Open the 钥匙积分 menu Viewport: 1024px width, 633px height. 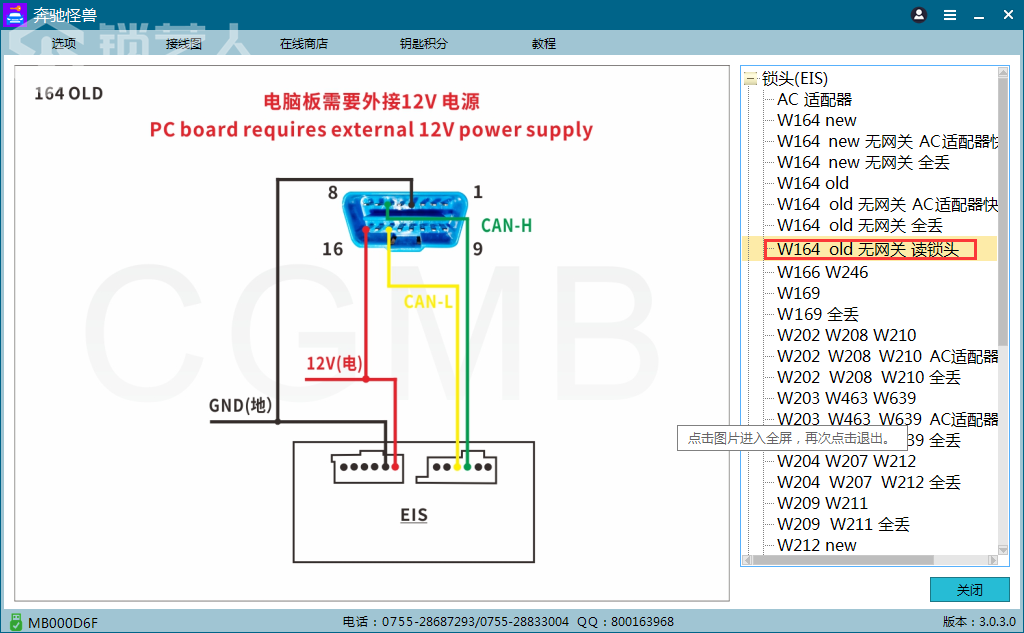coord(424,44)
